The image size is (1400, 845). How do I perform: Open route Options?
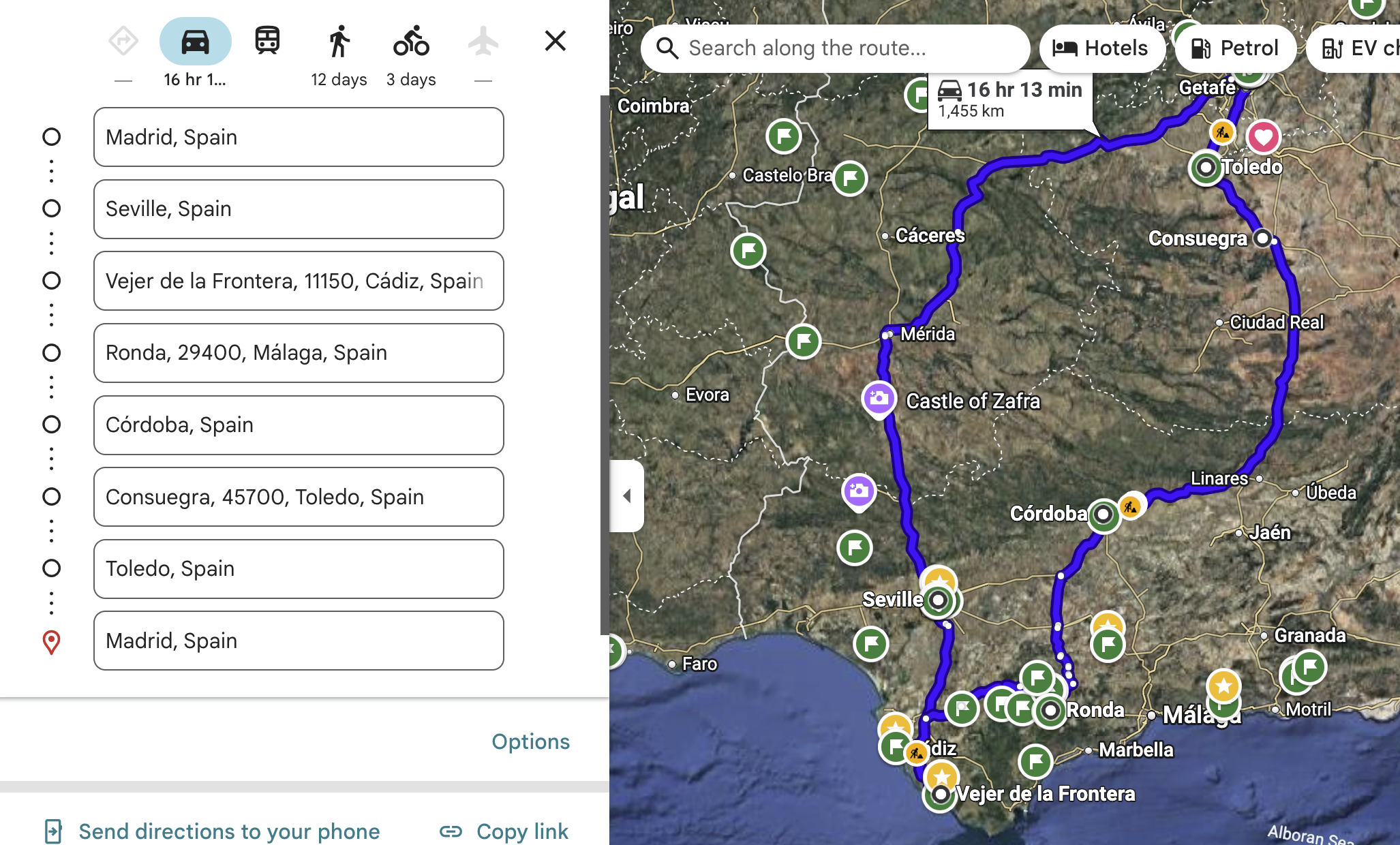point(530,741)
